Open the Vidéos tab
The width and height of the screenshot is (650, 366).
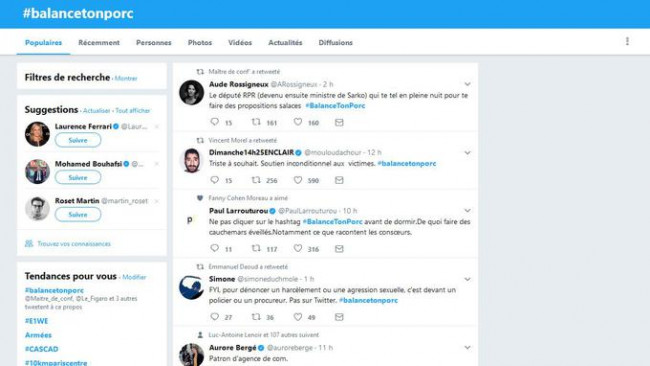240,42
